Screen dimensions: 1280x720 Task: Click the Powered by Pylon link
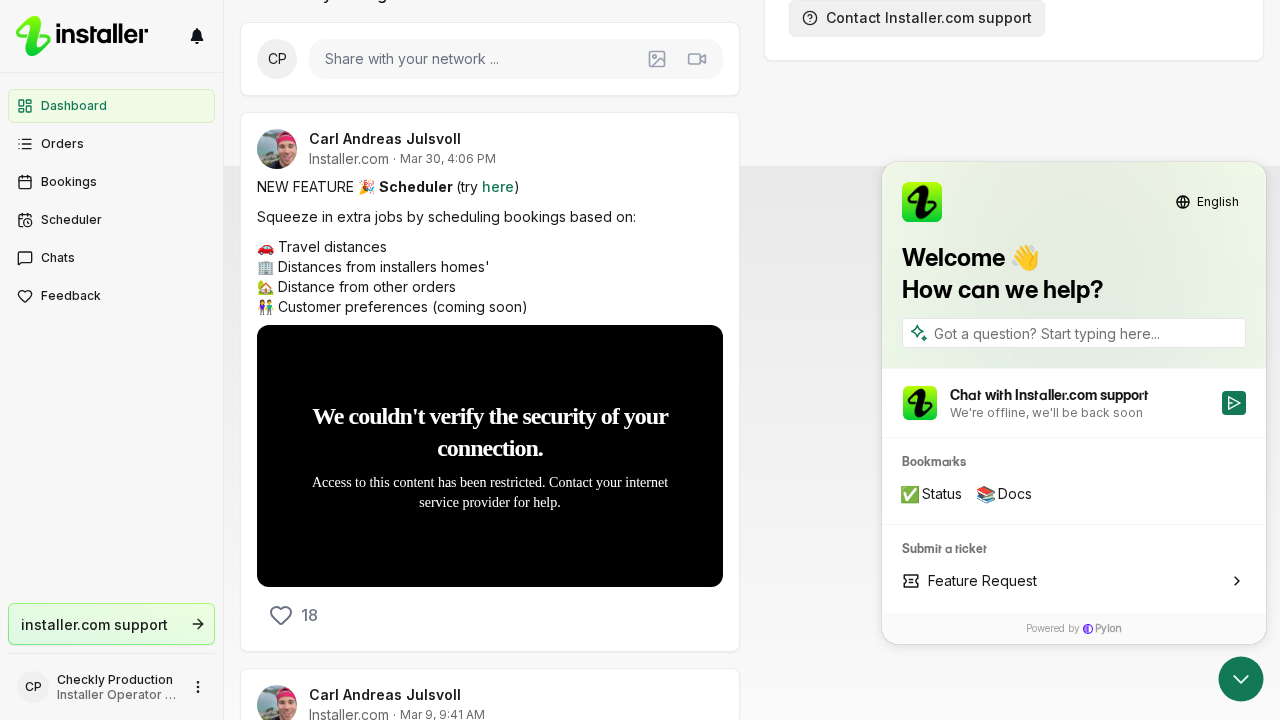(1074, 629)
